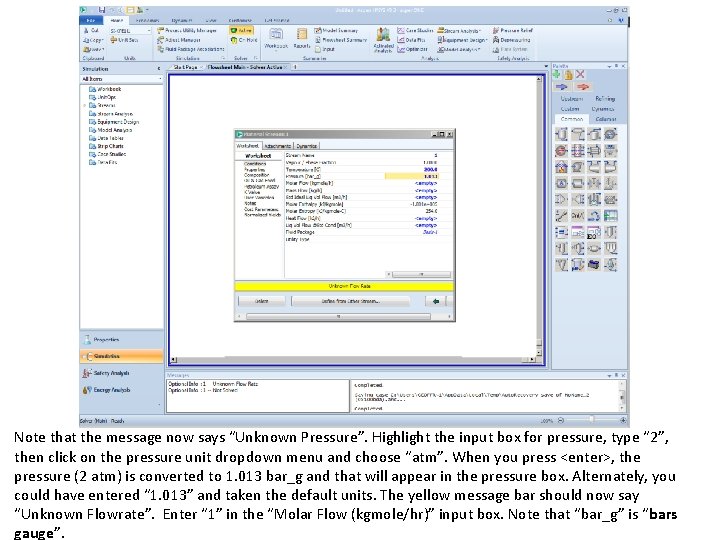This screenshot has width=720, height=540.
Task: Select Strip Charts in navigation tree
Action: click(110, 146)
